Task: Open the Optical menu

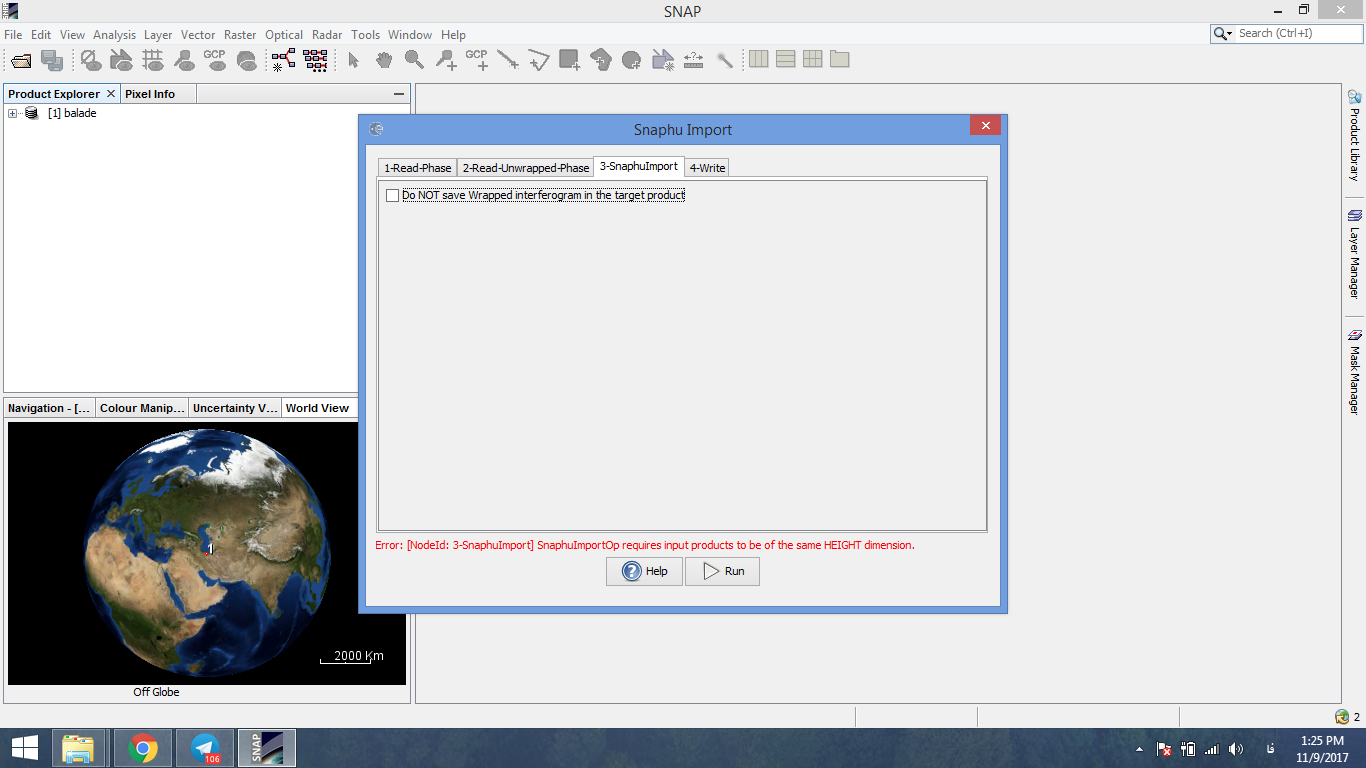Action: coord(284,34)
